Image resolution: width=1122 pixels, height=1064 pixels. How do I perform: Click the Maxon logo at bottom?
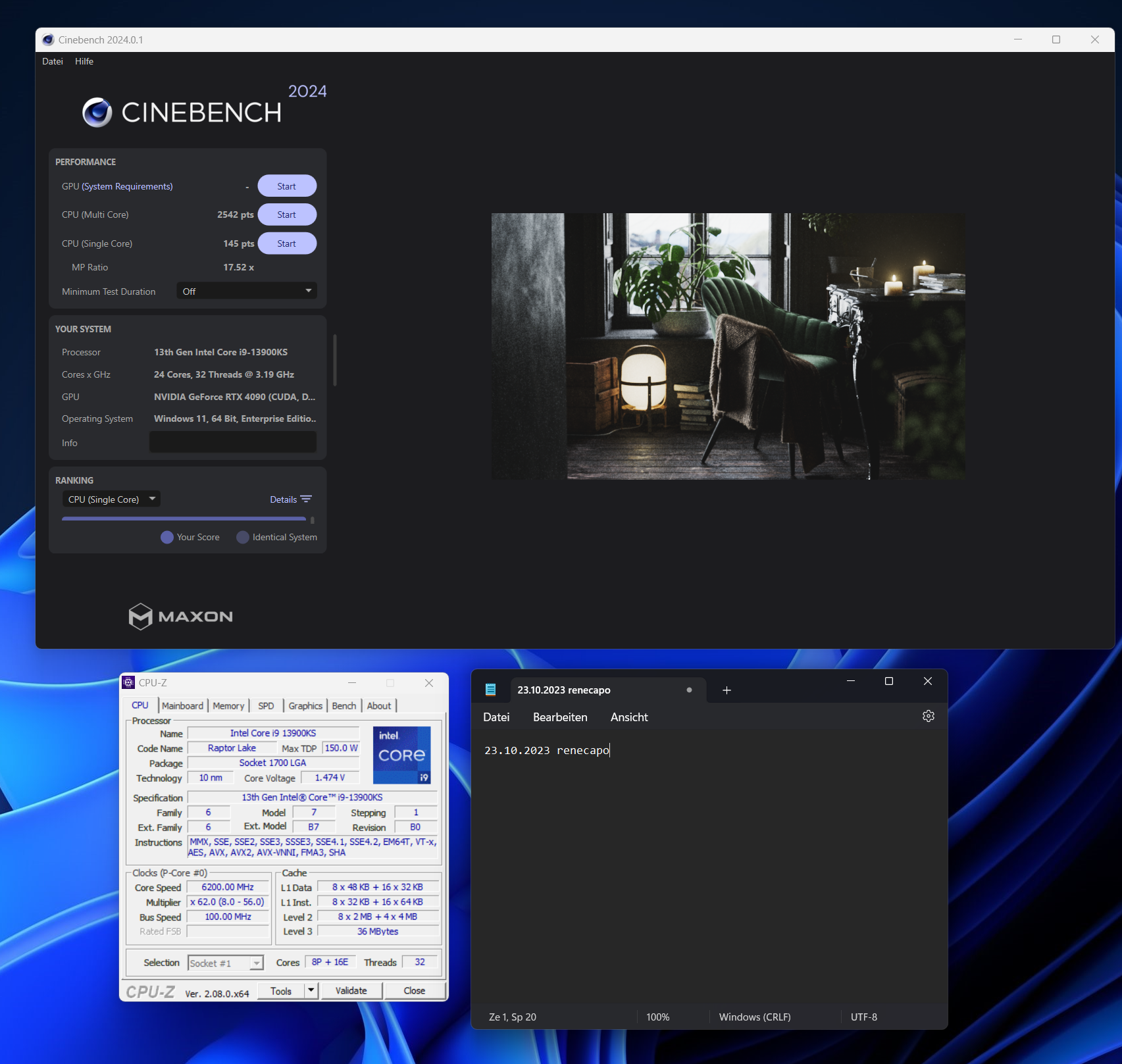point(181,617)
